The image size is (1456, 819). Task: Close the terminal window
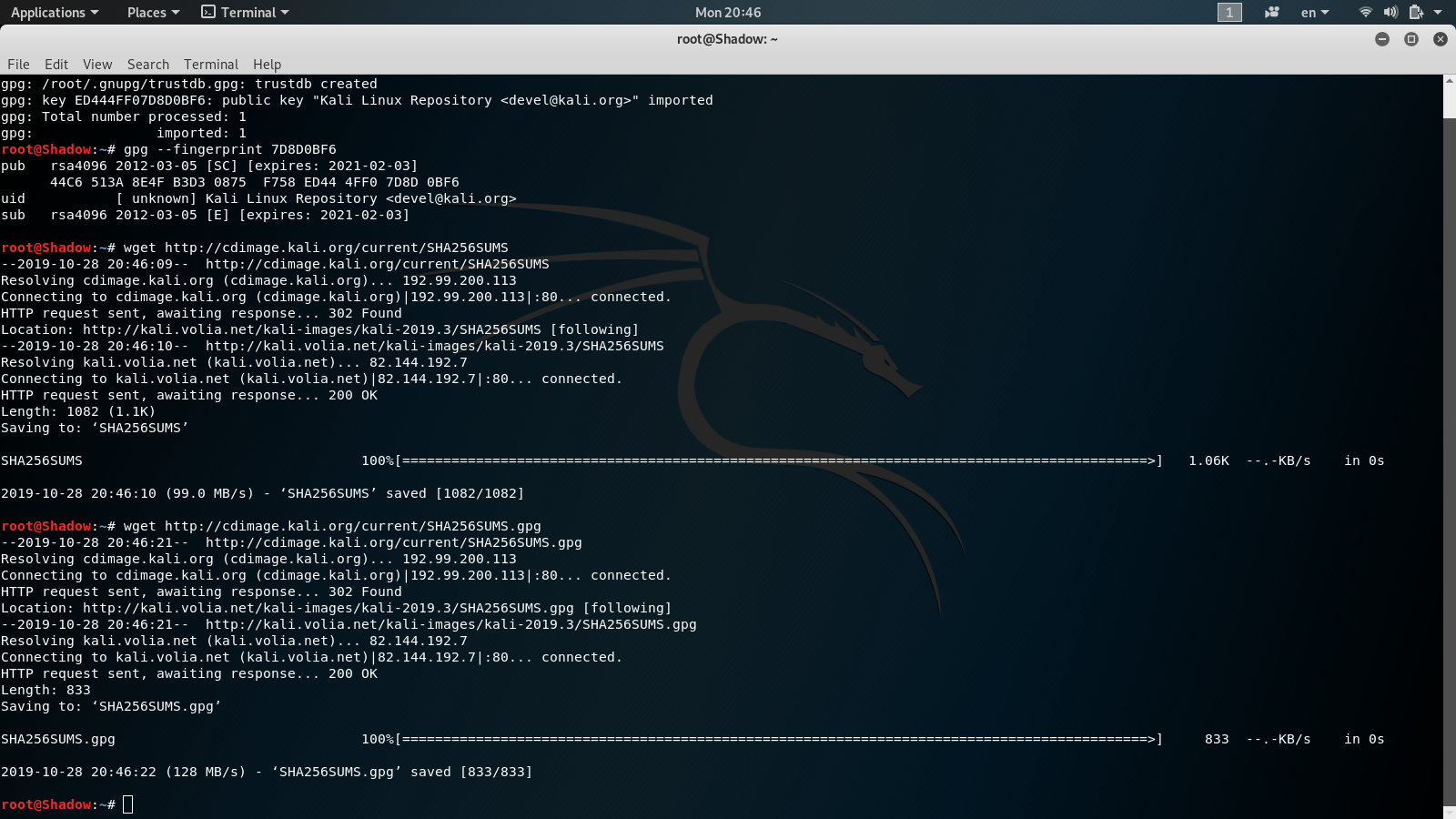(x=1441, y=39)
